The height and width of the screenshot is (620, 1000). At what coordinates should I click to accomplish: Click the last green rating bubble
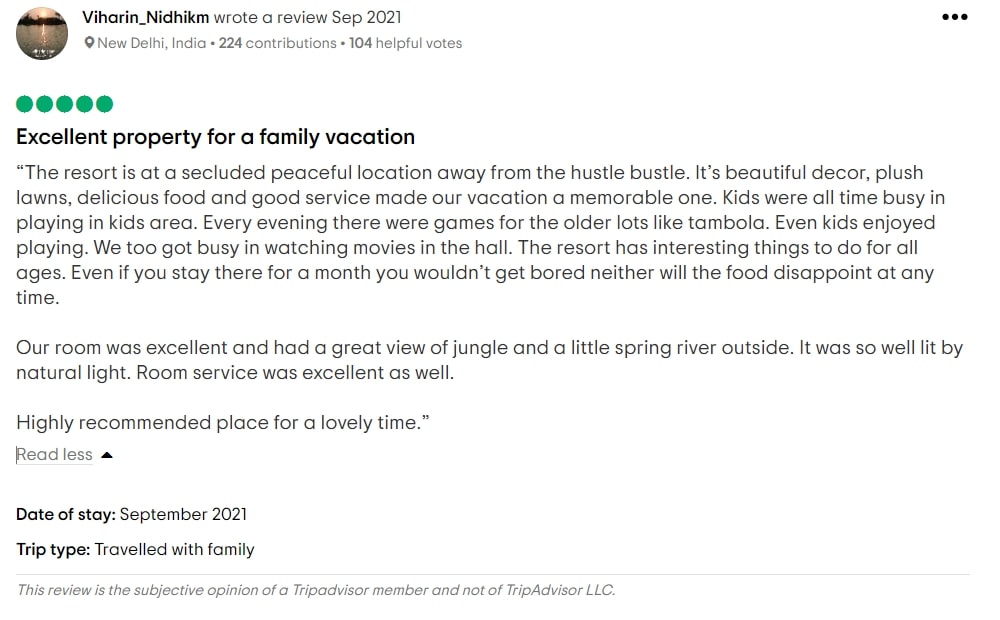pos(105,103)
